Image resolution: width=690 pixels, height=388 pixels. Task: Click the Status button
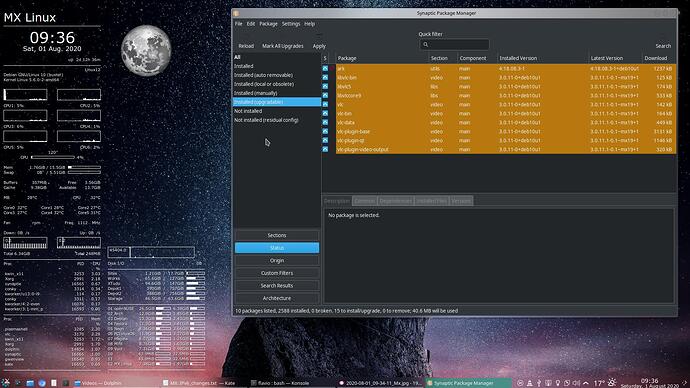(277, 248)
